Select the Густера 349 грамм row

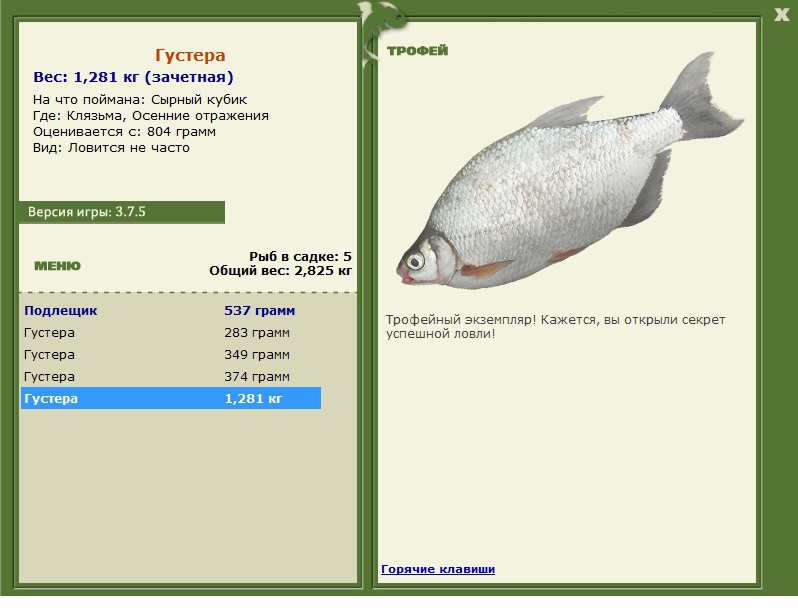click(x=171, y=354)
